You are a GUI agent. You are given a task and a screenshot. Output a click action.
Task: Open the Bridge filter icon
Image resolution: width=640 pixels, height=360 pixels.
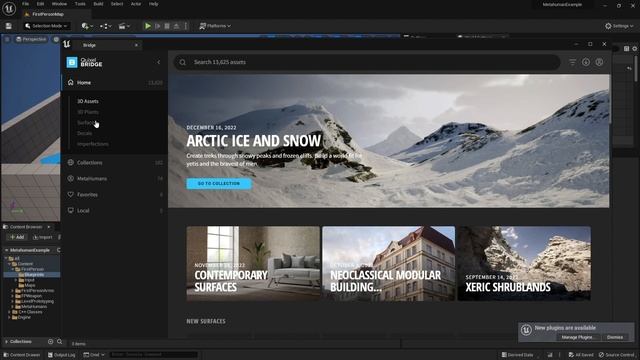coord(573,62)
